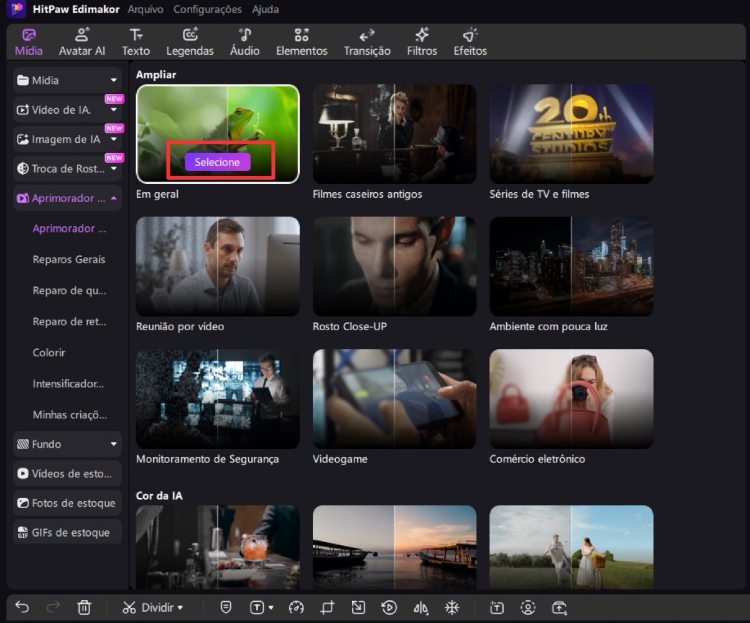The height and width of the screenshot is (623, 750).
Task: Open the Mídia tab
Action: coord(29,42)
